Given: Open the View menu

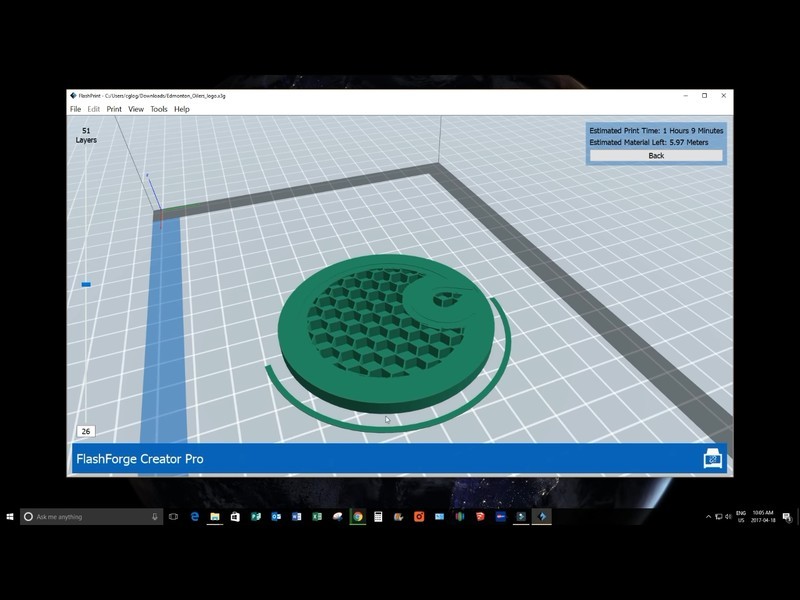Looking at the screenshot, I should [136, 109].
